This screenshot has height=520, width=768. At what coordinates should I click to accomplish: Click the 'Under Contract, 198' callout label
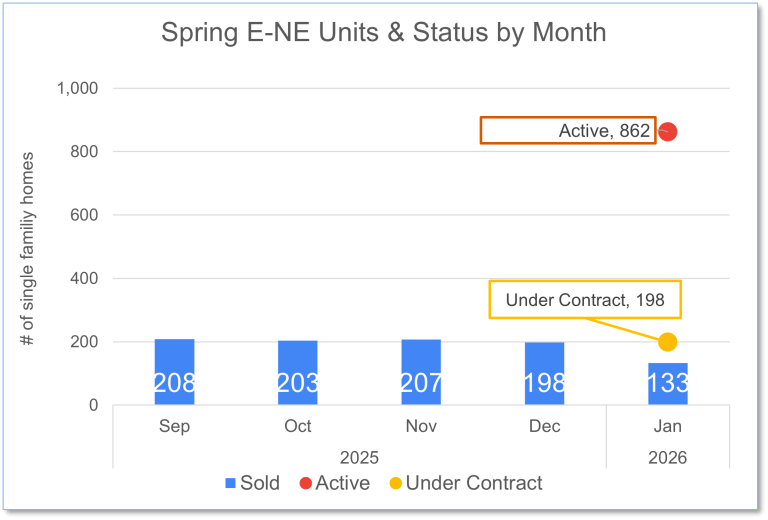[584, 299]
